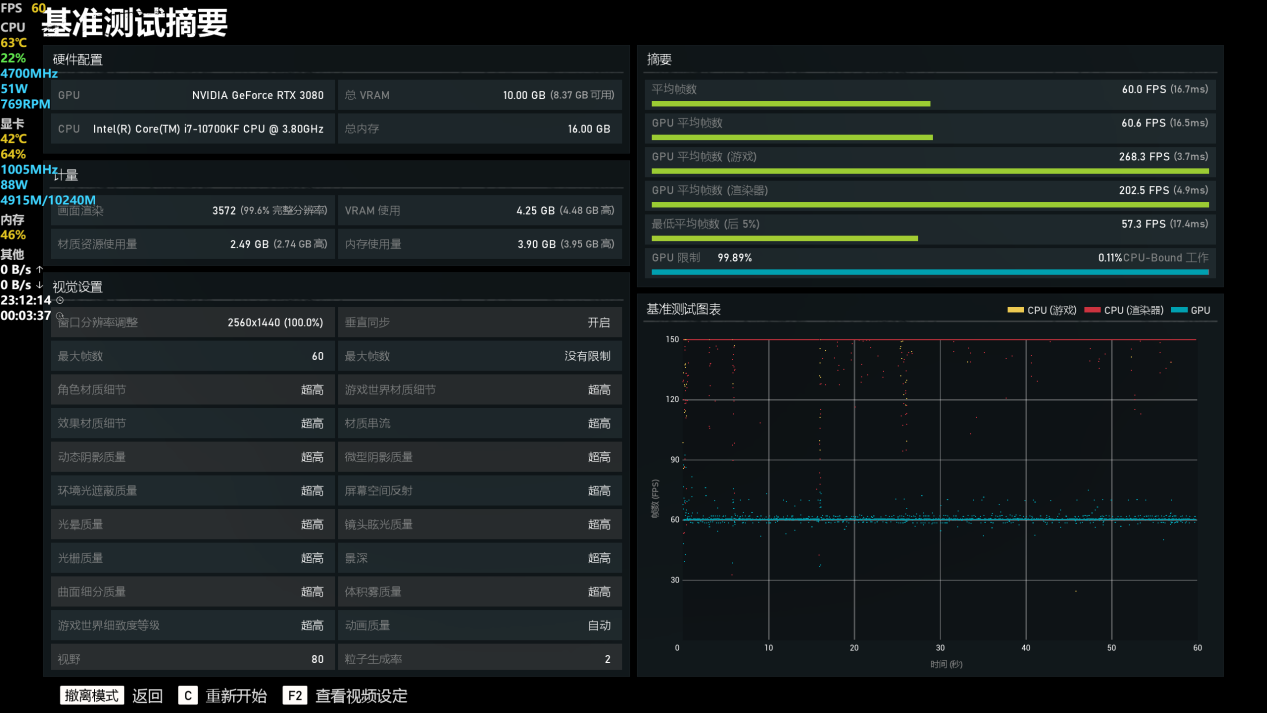Click the GPU 平均帧数 (游戏) 268.3 FPS result
The width and height of the screenshot is (1267, 713).
(930, 162)
